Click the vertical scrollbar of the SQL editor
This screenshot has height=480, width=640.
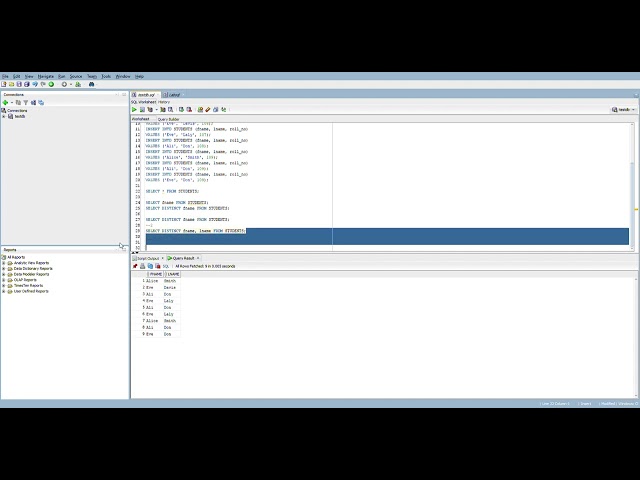tap(632, 186)
